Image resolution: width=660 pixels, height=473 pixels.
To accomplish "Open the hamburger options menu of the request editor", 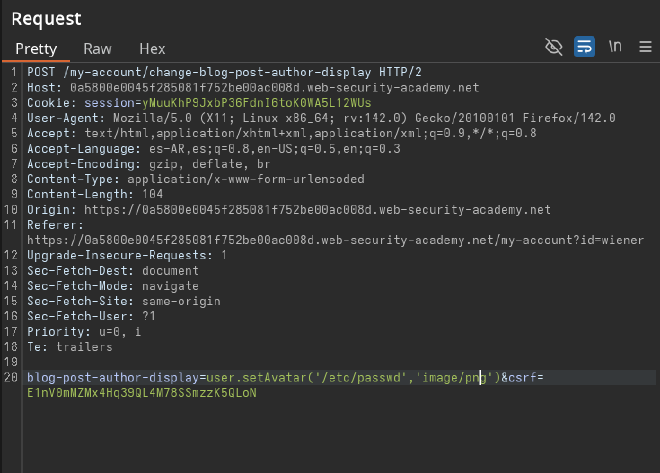I will click(x=644, y=47).
